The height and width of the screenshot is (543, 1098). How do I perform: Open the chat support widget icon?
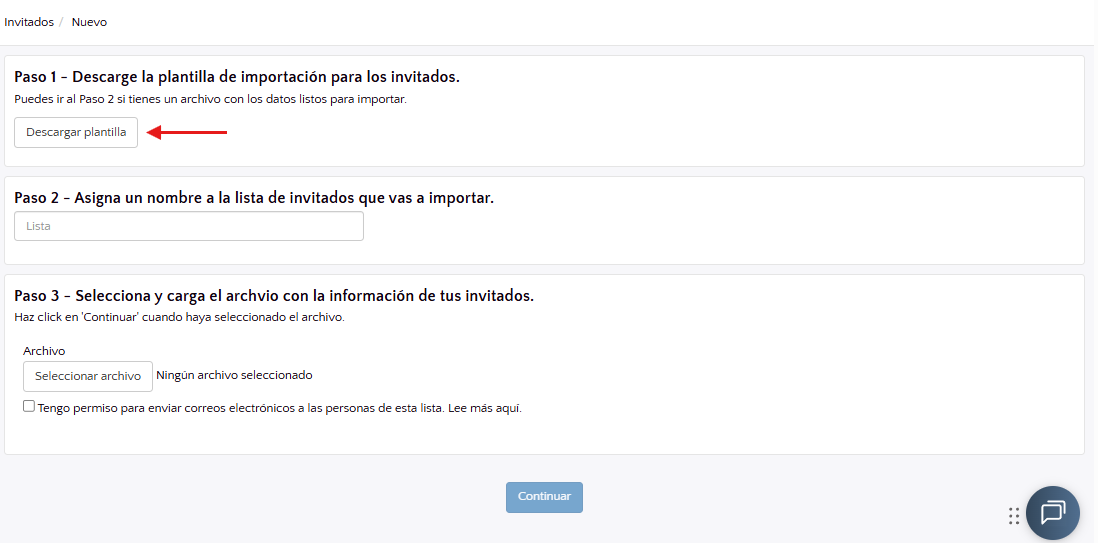[x=1052, y=513]
